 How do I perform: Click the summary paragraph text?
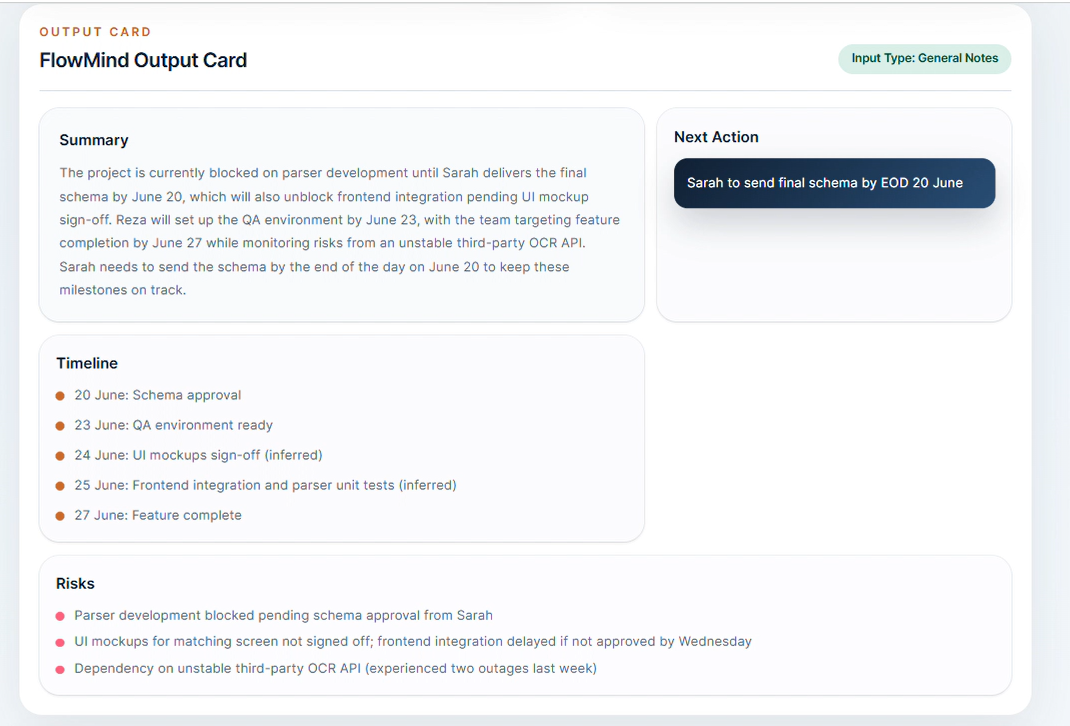click(340, 231)
